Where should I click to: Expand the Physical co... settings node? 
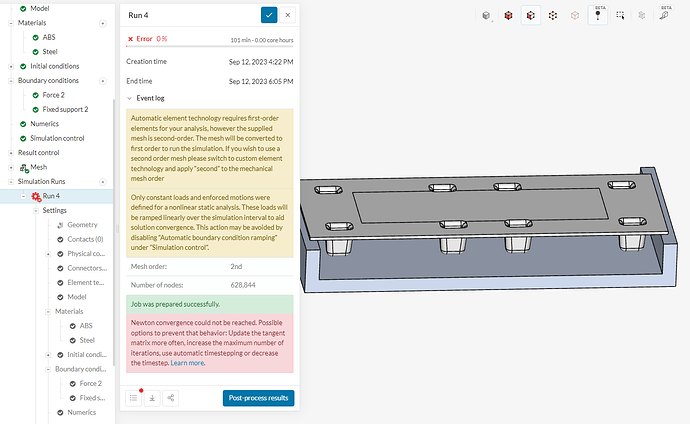pos(48,254)
